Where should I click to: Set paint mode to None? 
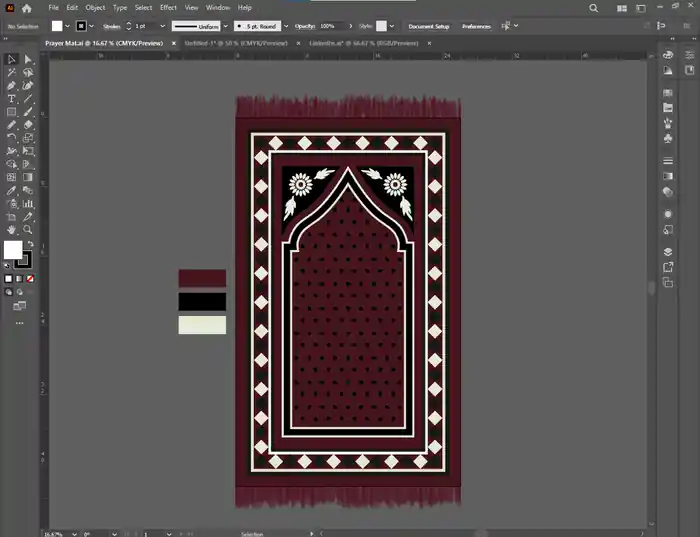click(x=30, y=279)
